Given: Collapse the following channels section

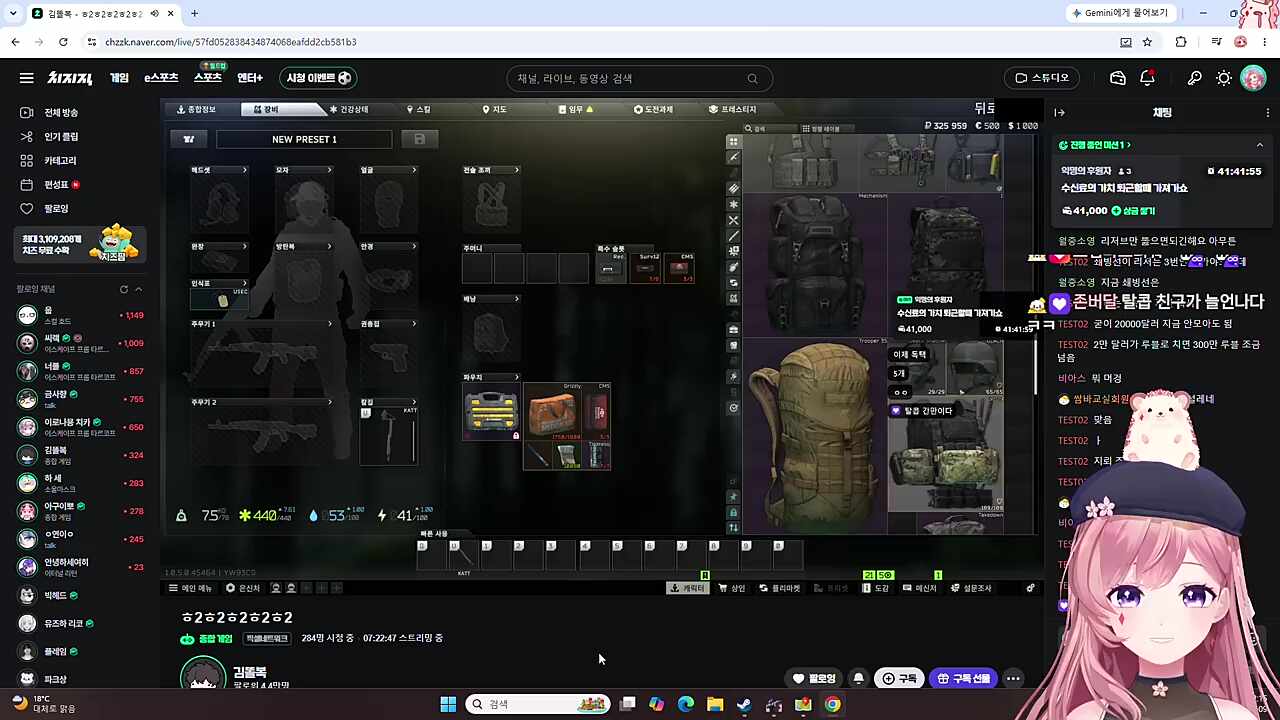Looking at the screenshot, I should pos(139,289).
